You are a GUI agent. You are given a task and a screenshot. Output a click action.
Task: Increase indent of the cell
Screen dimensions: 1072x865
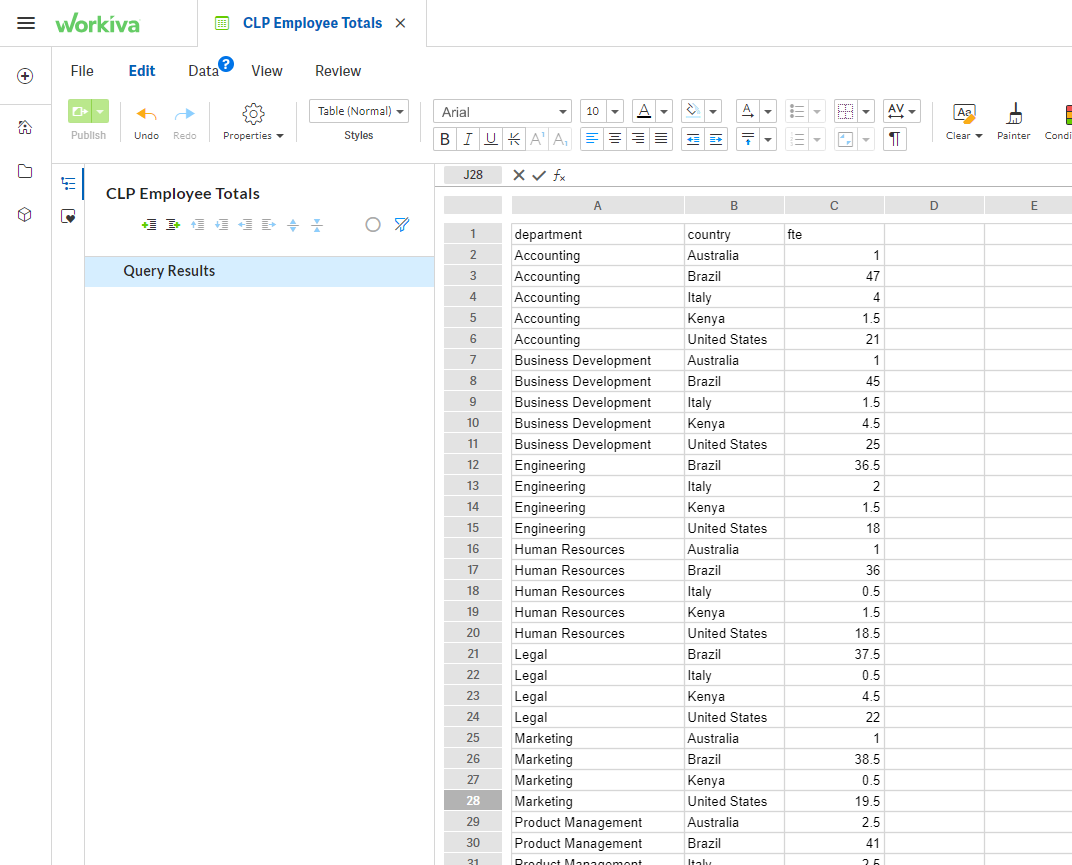tap(716, 139)
